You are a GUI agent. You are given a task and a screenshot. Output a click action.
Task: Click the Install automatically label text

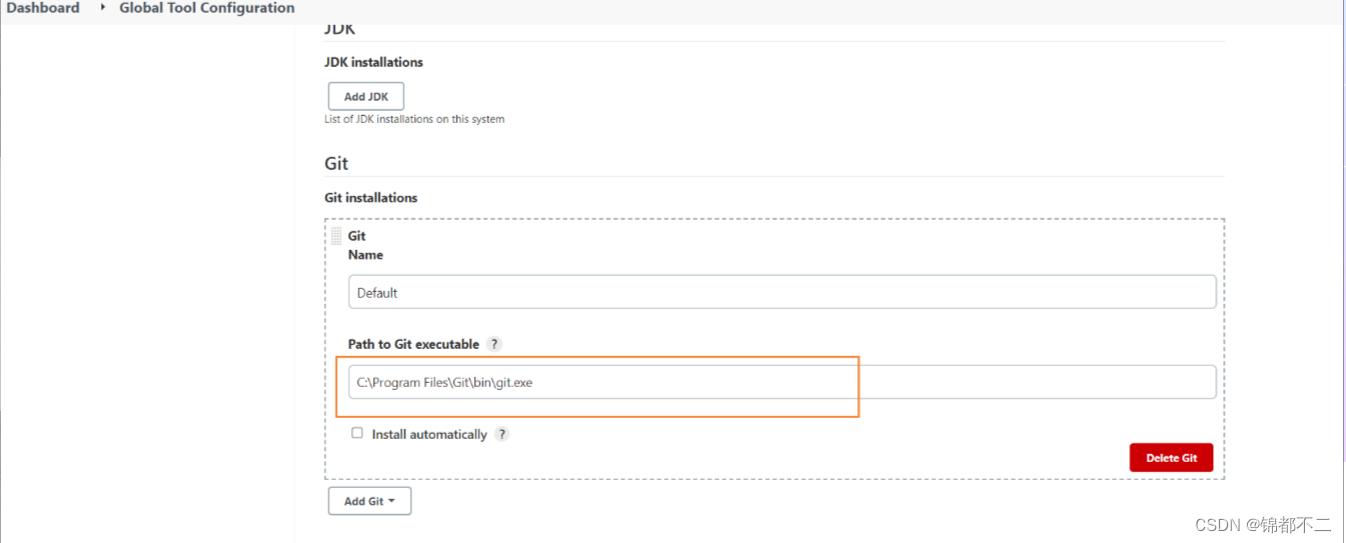pyautogui.click(x=429, y=435)
